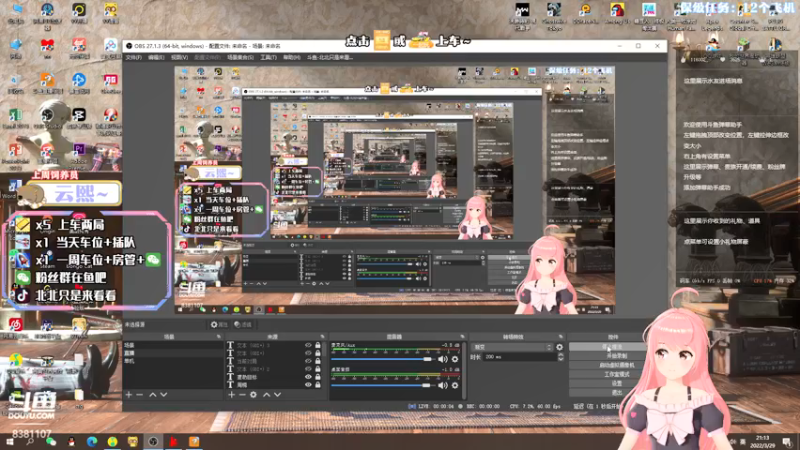The width and height of the screenshot is (800, 450).
Task: Open the 渐变 transition dropdown
Action: 513,347
